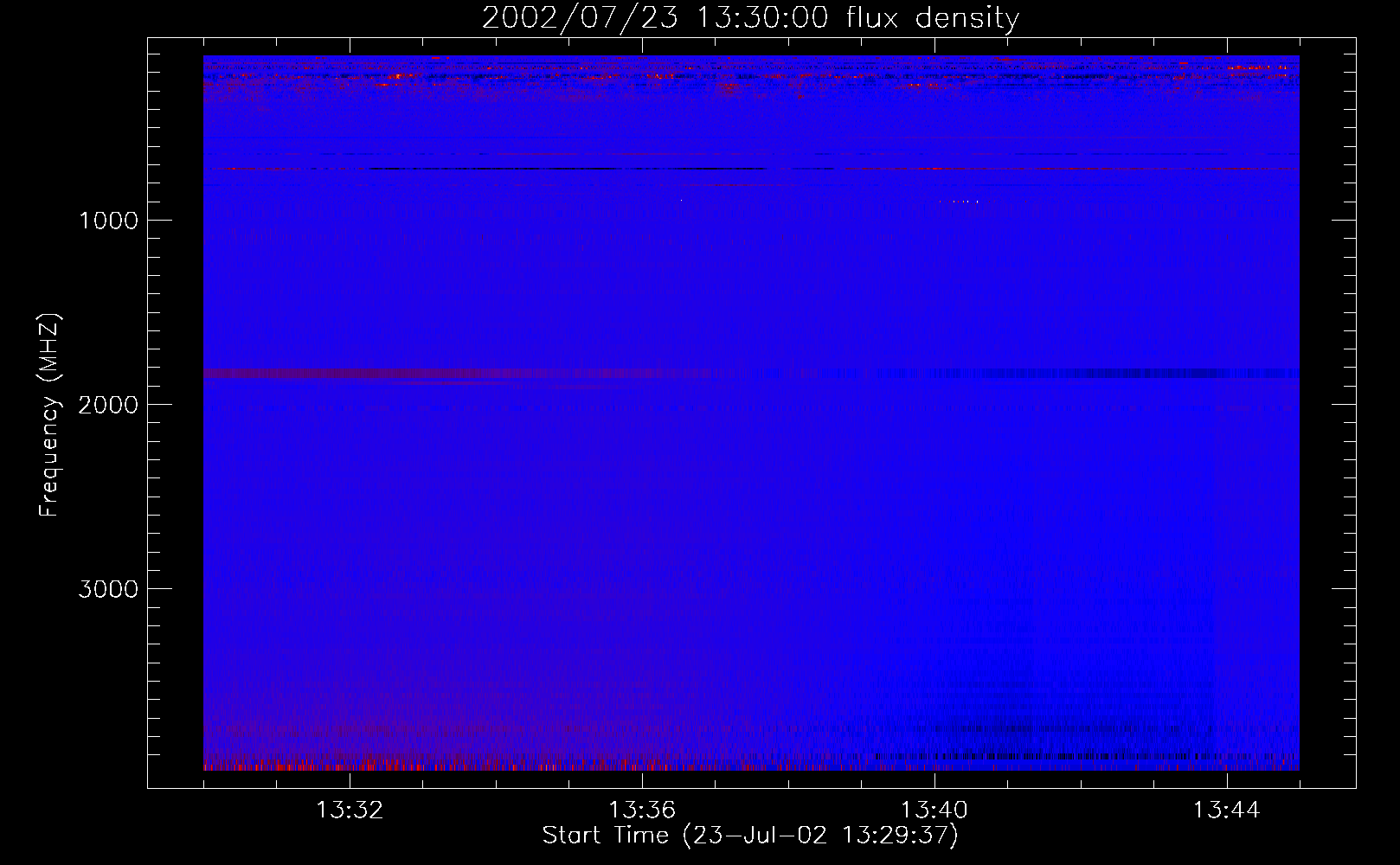The width and height of the screenshot is (1400, 865).
Task: Click the 1000 frequency tick label
Action: (108, 221)
